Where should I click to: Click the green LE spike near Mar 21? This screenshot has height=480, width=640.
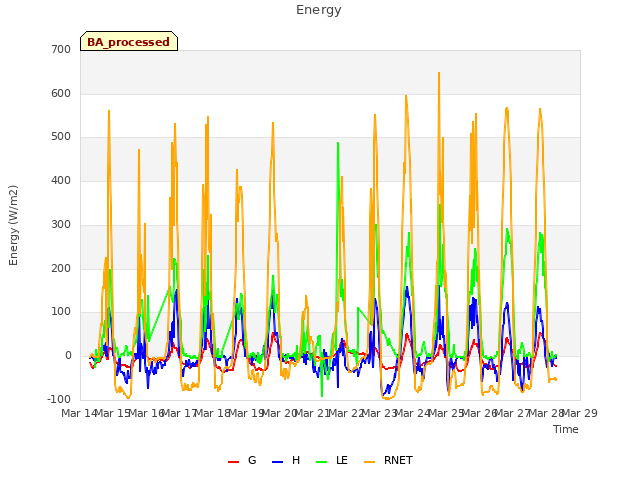[x=338, y=143]
